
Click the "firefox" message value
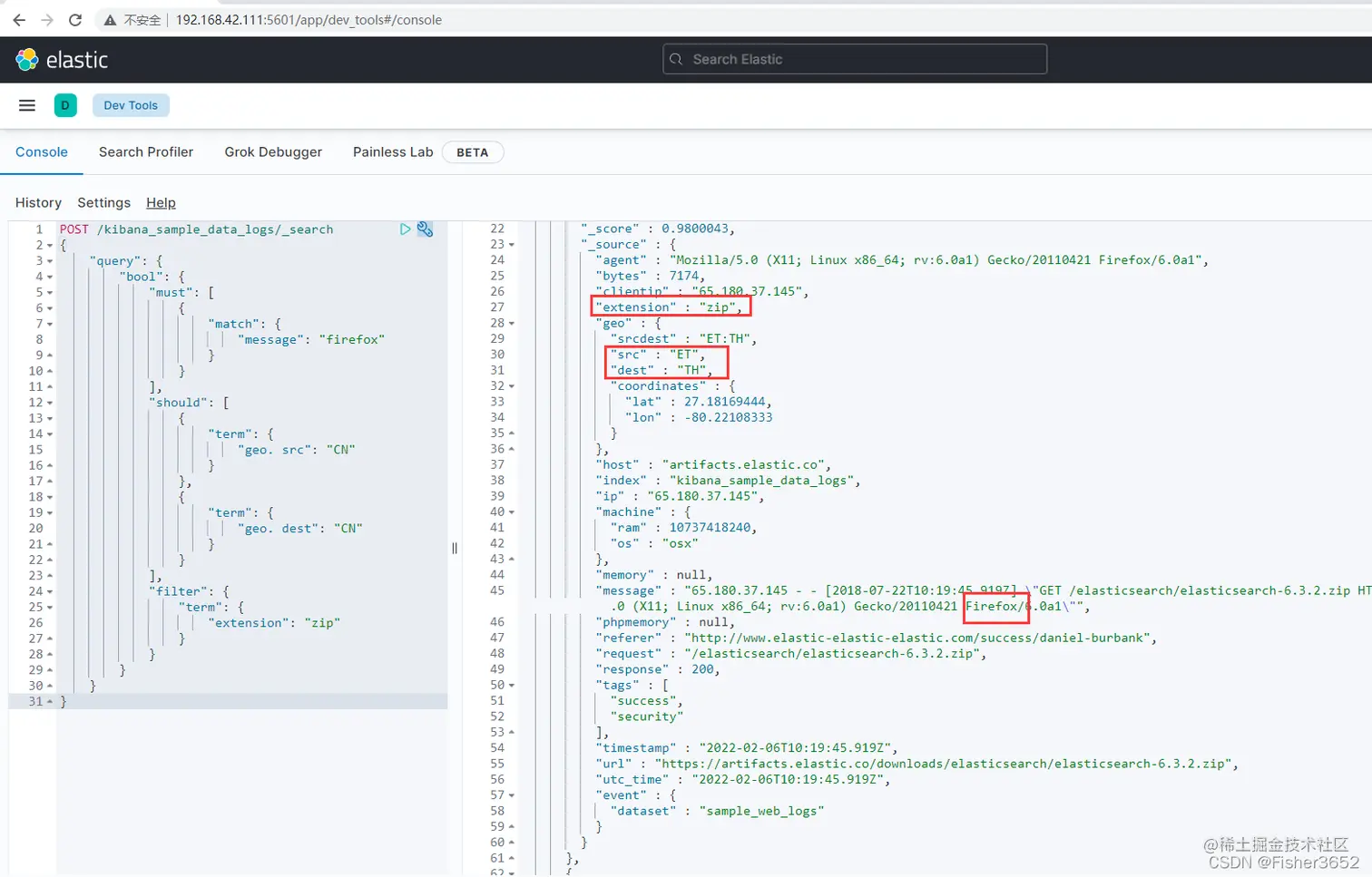click(352, 339)
